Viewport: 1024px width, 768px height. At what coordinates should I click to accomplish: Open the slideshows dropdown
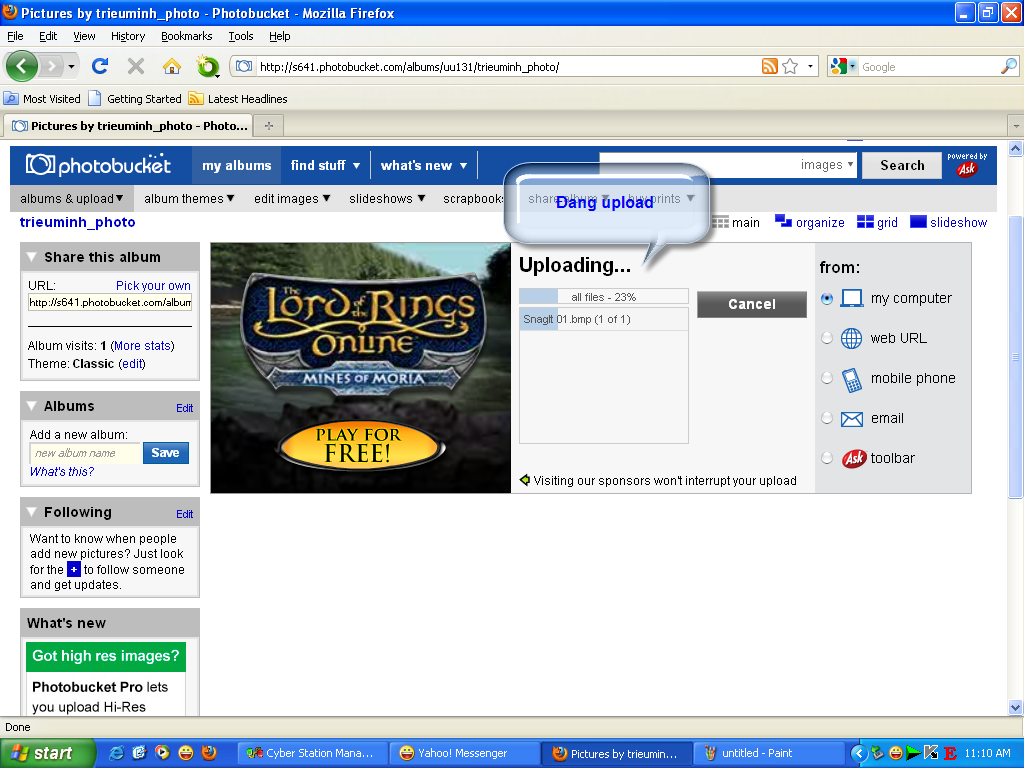pyautogui.click(x=387, y=199)
